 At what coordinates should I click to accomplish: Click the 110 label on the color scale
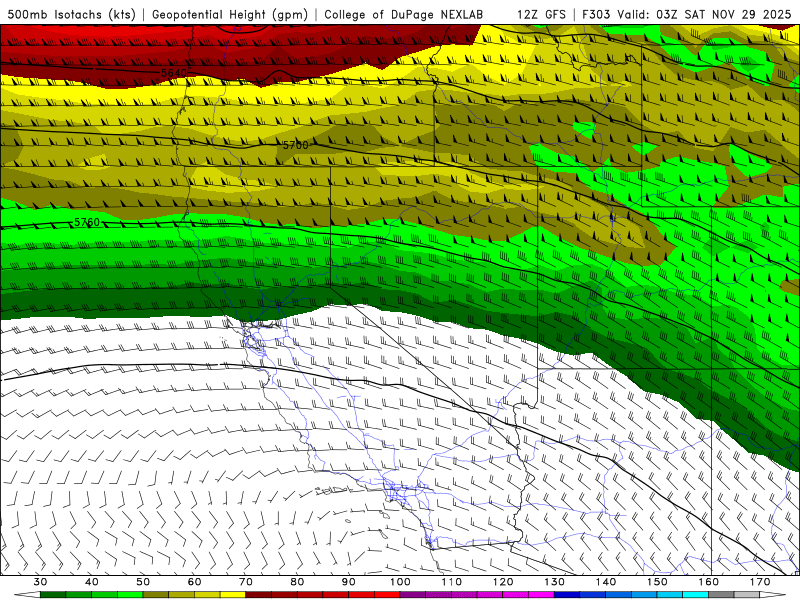click(x=452, y=582)
